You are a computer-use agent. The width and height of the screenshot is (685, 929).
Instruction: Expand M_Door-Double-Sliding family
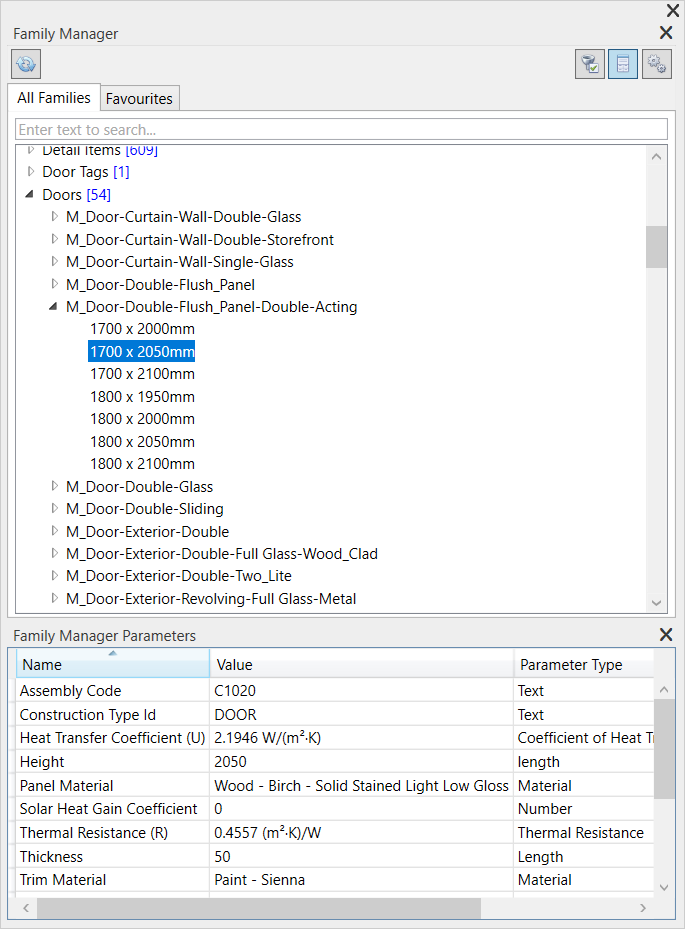click(x=55, y=508)
